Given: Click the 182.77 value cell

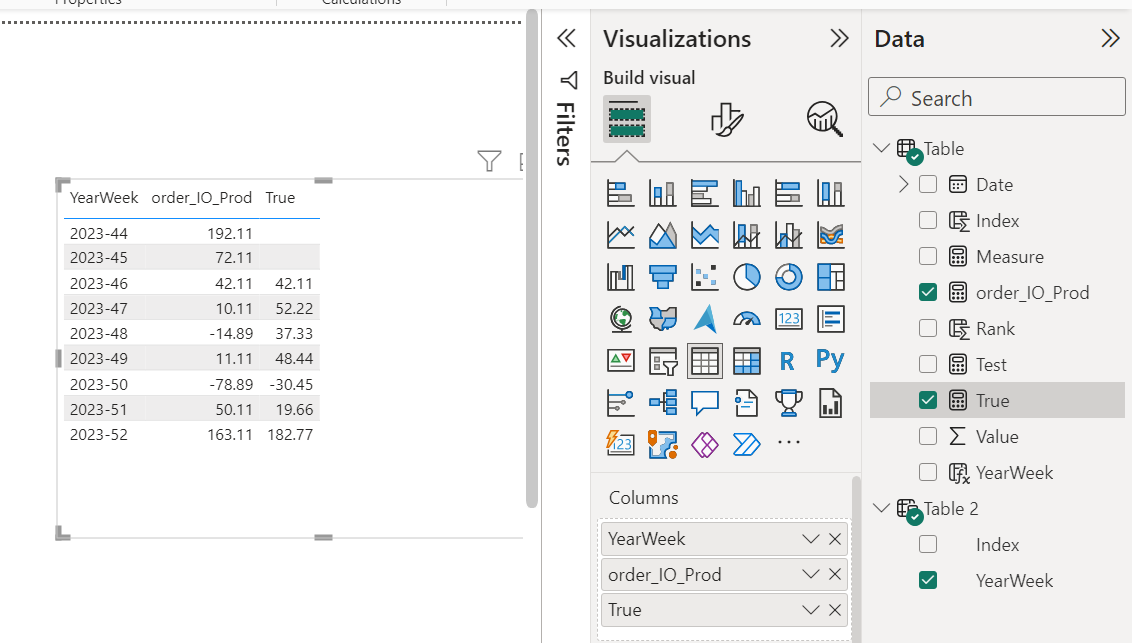Looking at the screenshot, I should [290, 435].
